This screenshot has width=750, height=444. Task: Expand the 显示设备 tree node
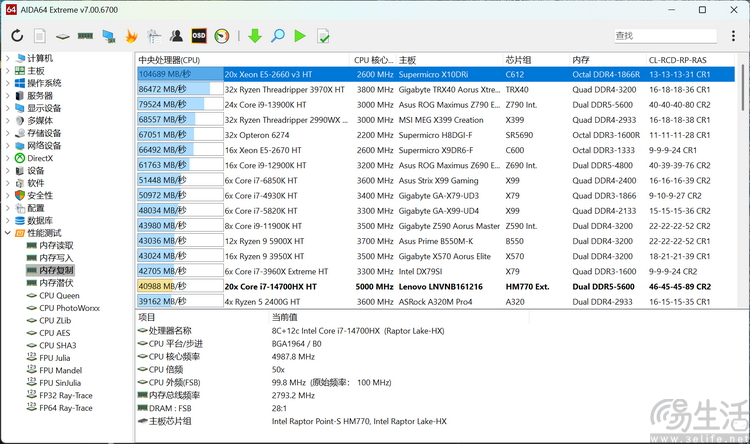click(x=8, y=108)
